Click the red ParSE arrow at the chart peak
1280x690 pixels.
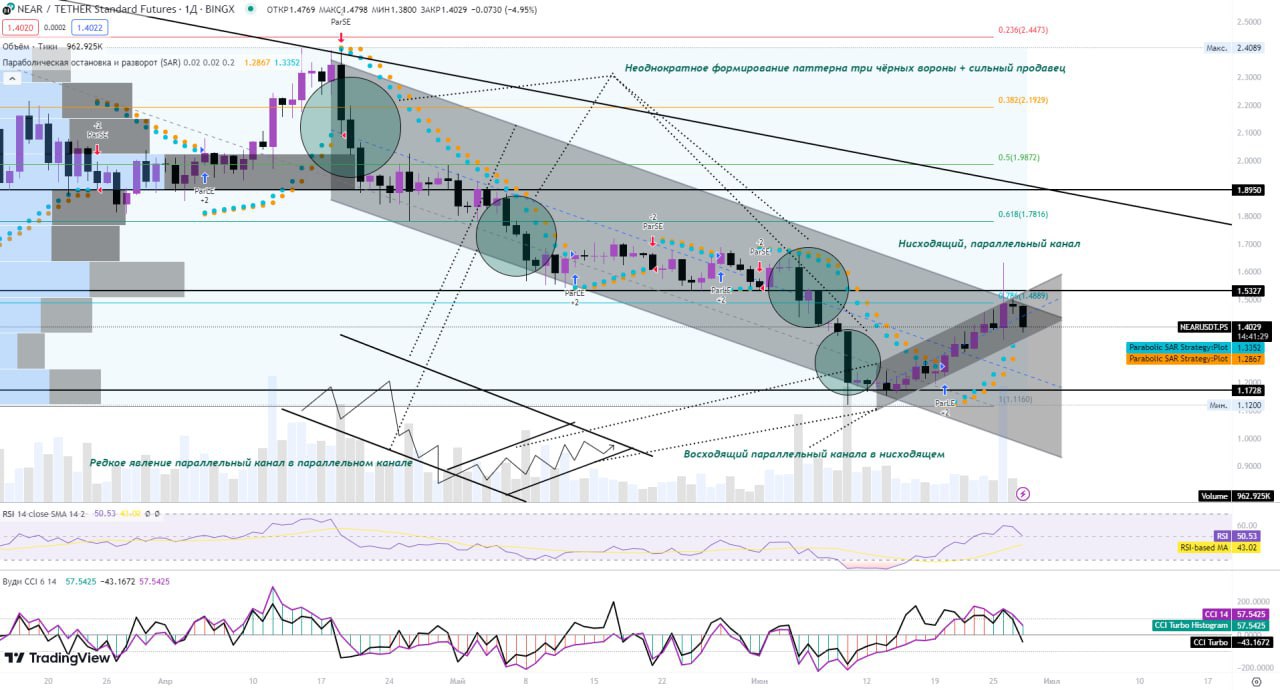pyautogui.click(x=341, y=35)
